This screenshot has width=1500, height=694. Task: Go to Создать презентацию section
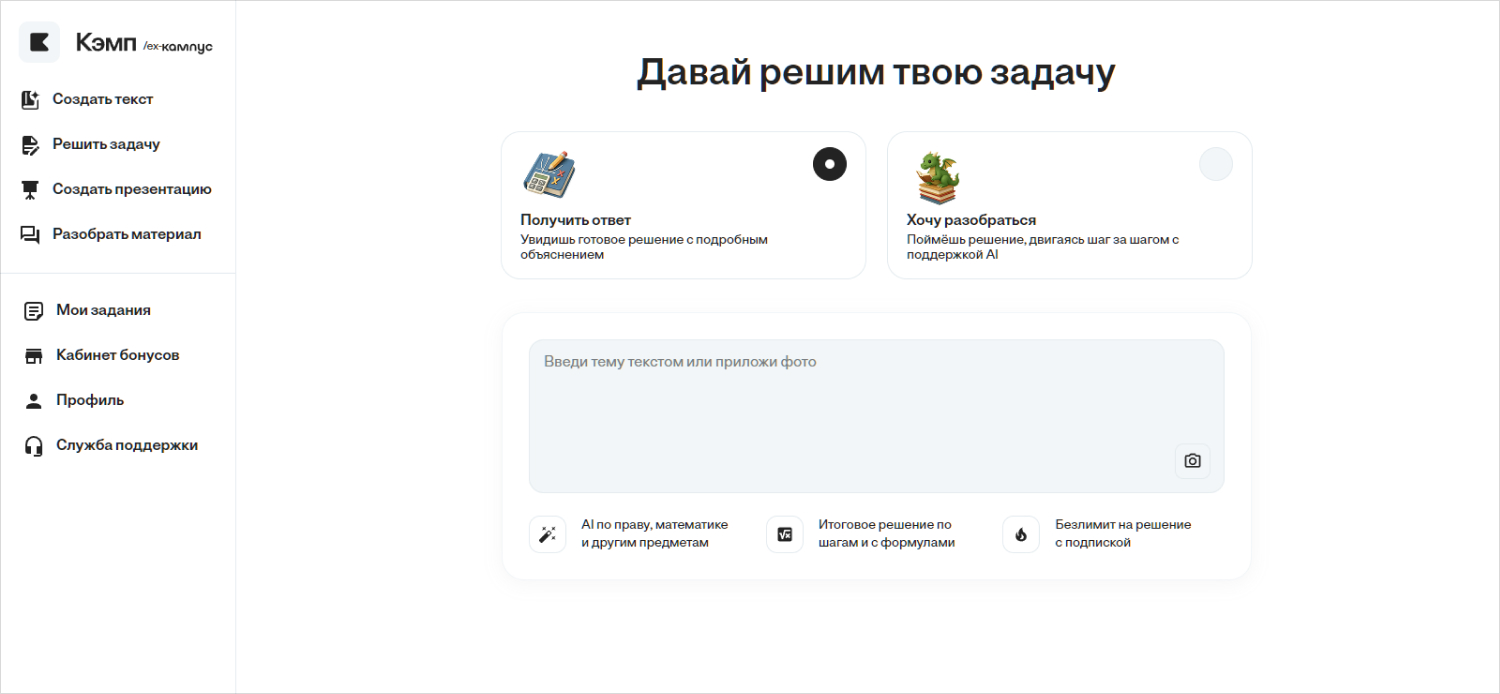[x=132, y=189]
